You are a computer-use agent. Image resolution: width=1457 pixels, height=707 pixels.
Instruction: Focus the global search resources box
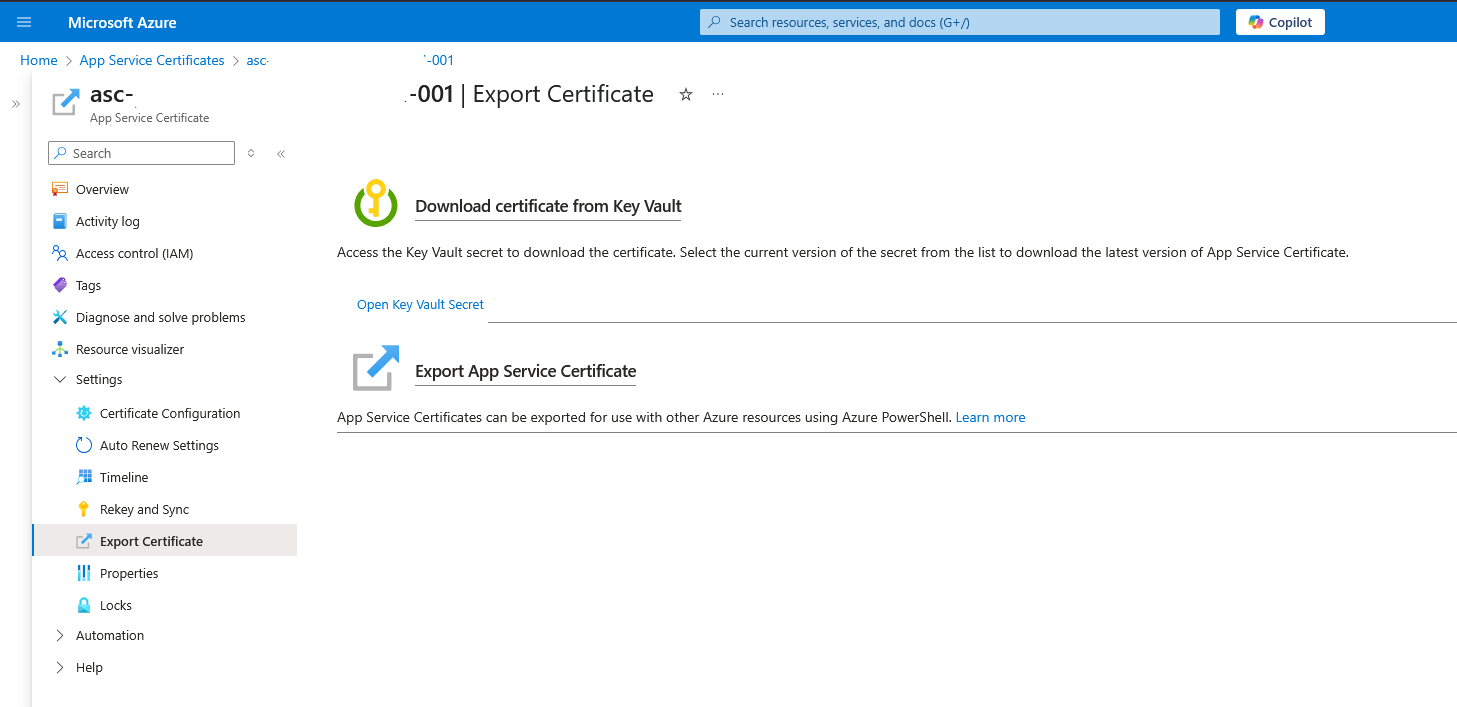coord(960,22)
